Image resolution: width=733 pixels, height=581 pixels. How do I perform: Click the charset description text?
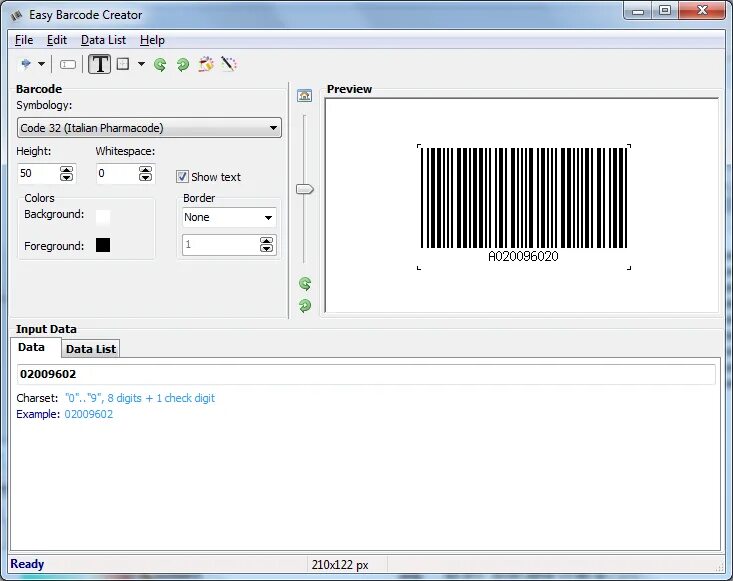point(140,398)
